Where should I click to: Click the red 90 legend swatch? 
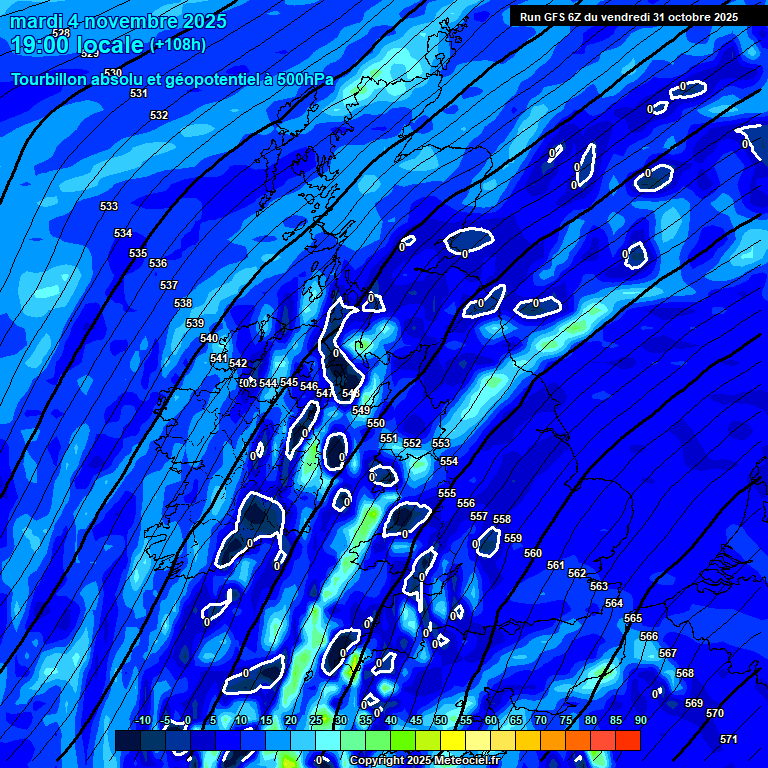coord(628,740)
